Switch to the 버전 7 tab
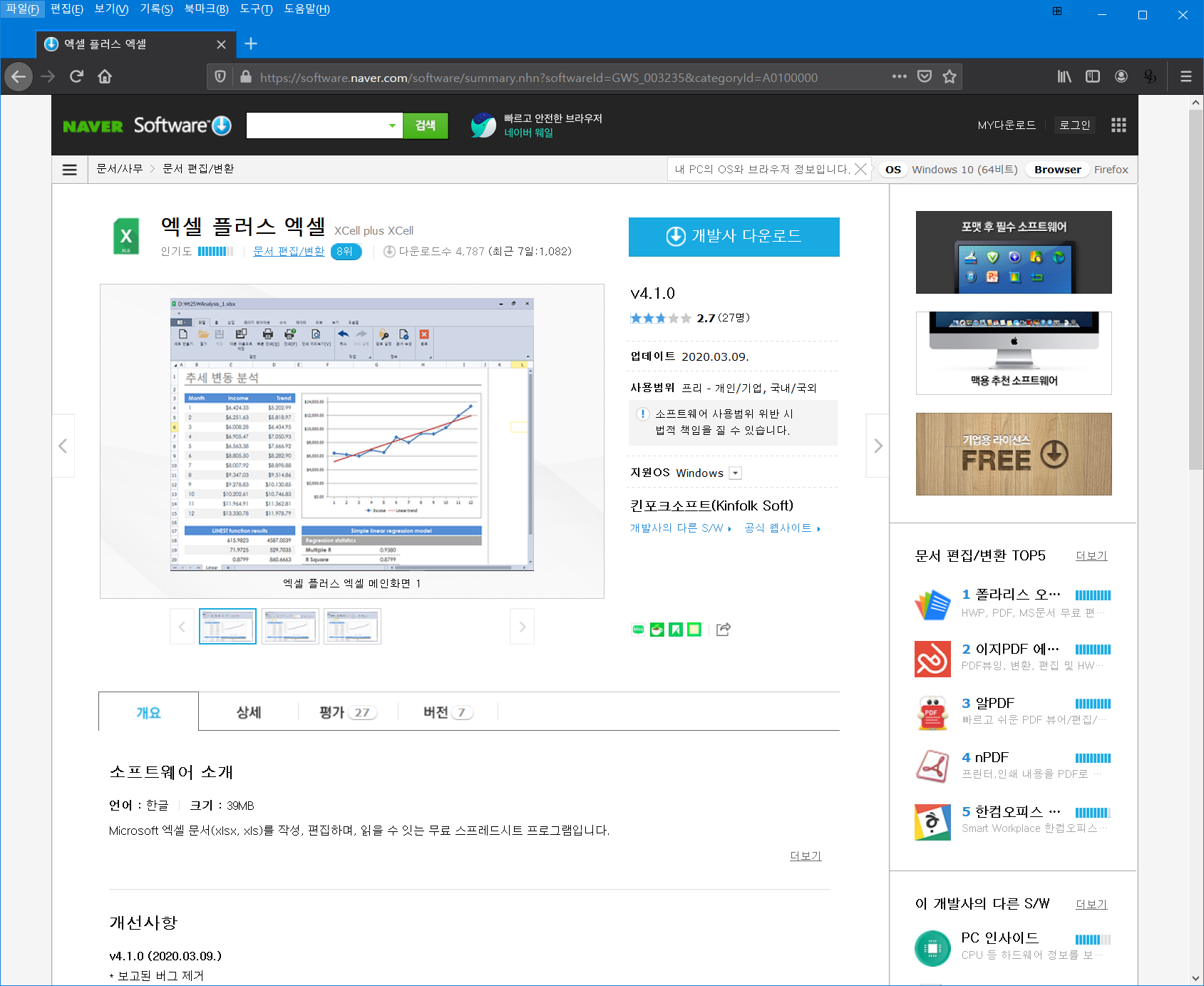 click(x=448, y=712)
